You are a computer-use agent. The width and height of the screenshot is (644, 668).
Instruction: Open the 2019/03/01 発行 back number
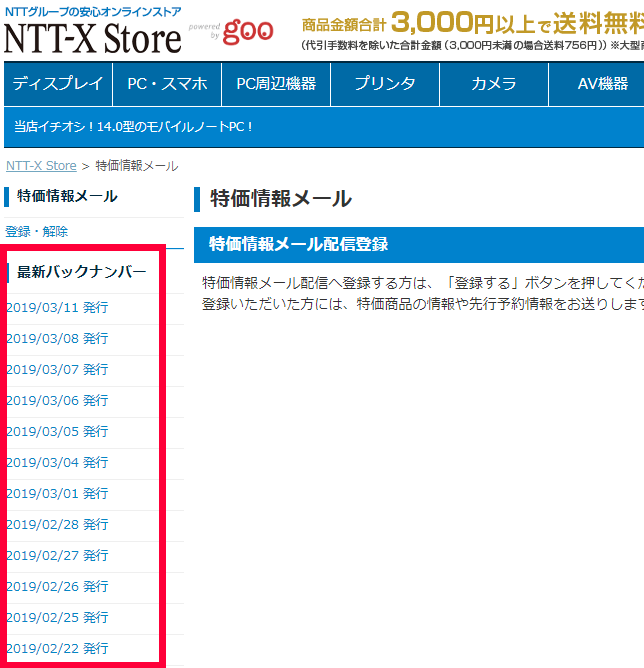(57, 494)
